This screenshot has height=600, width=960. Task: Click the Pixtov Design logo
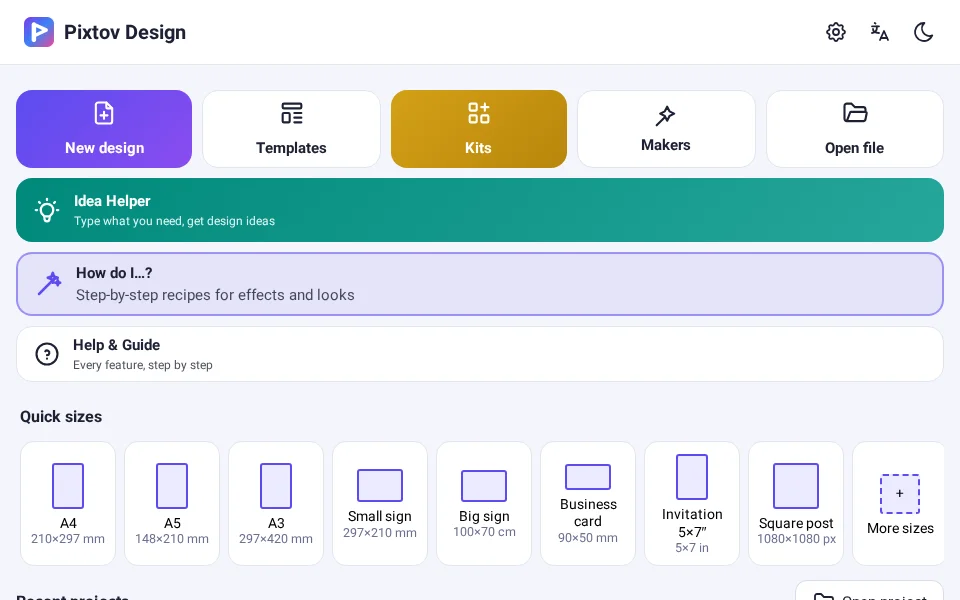(39, 32)
